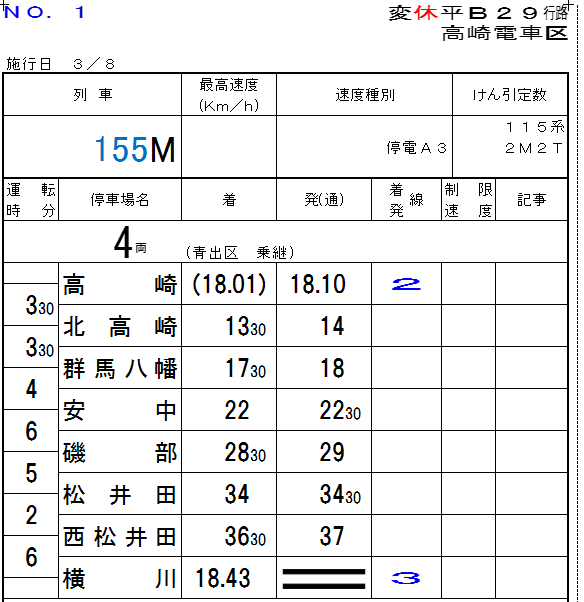Click the 施行日 3/8 date text

coord(61,63)
